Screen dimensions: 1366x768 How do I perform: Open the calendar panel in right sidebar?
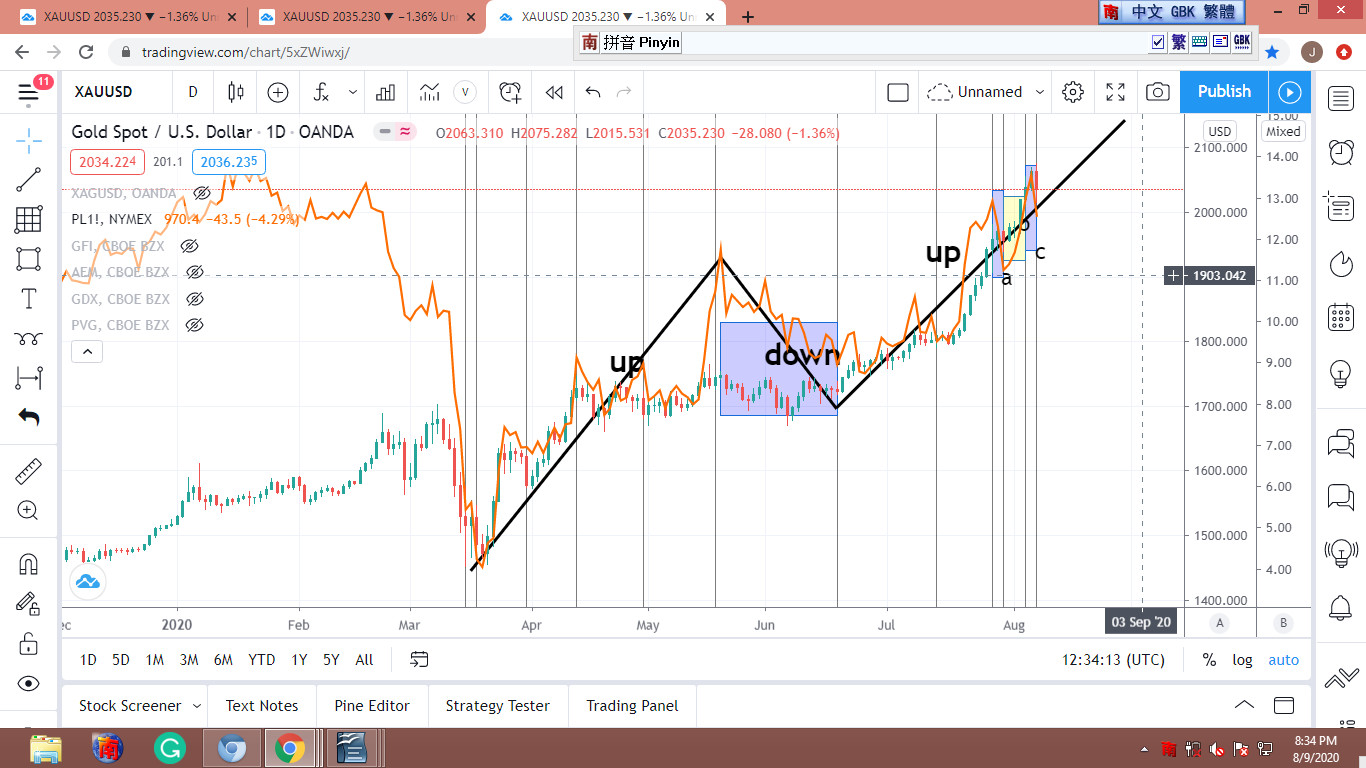click(1340, 318)
